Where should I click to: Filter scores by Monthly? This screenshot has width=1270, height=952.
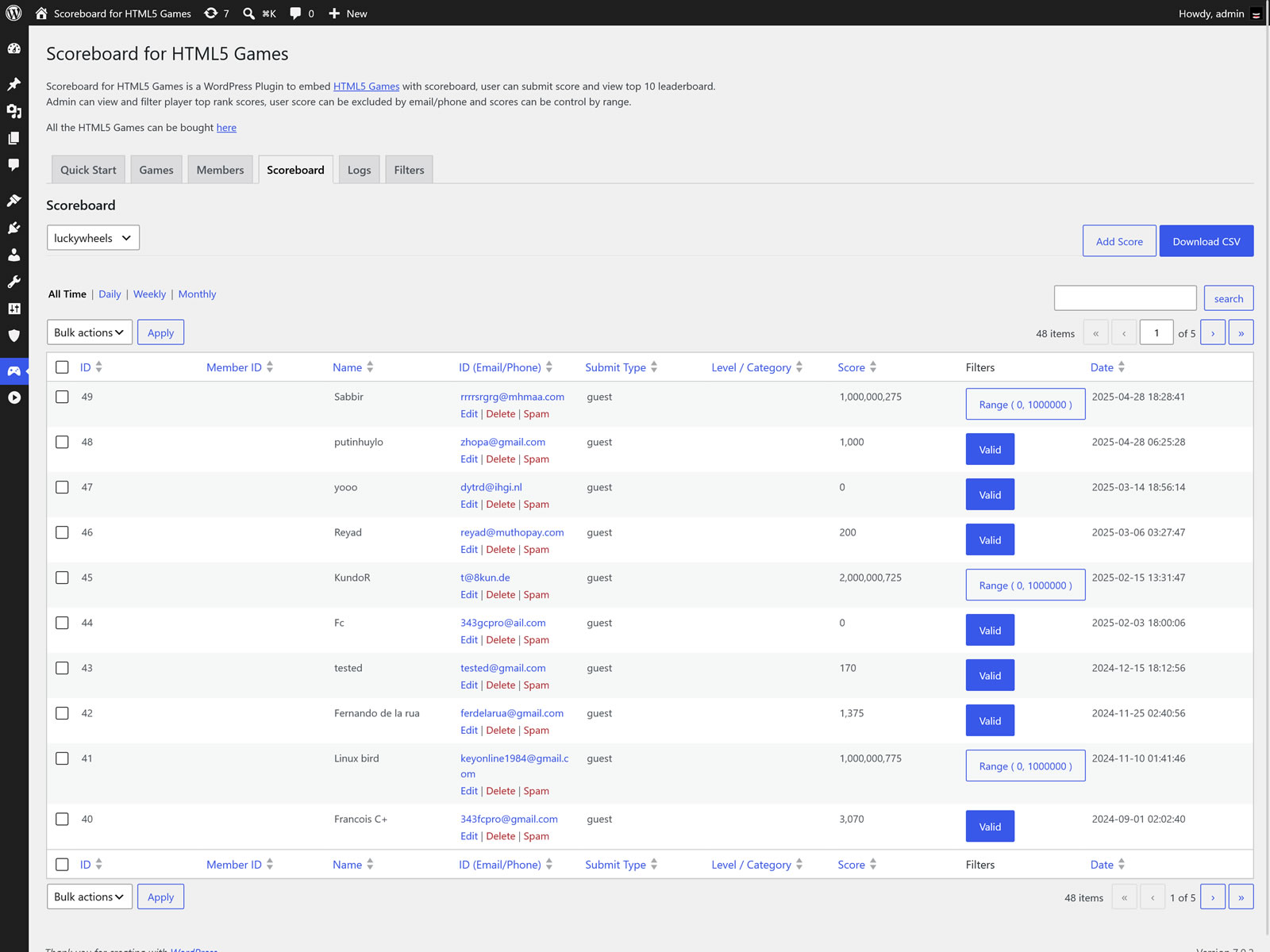(x=197, y=294)
